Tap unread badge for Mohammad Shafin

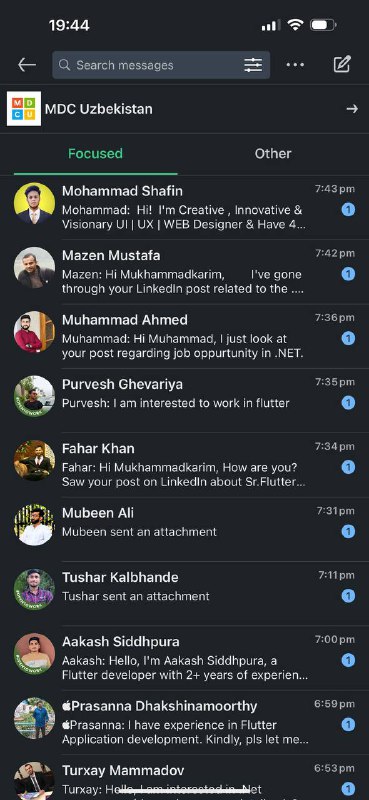tap(348, 209)
